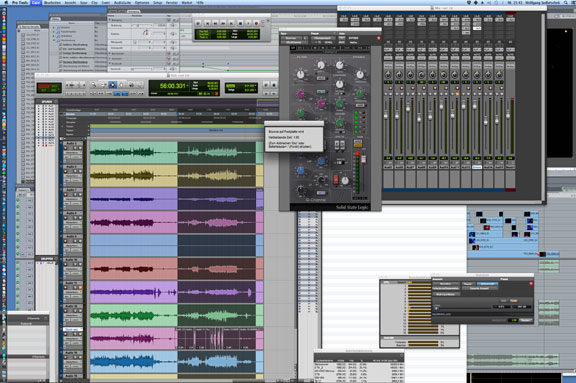Click Stop in the floating Transport window

click(x=240, y=23)
